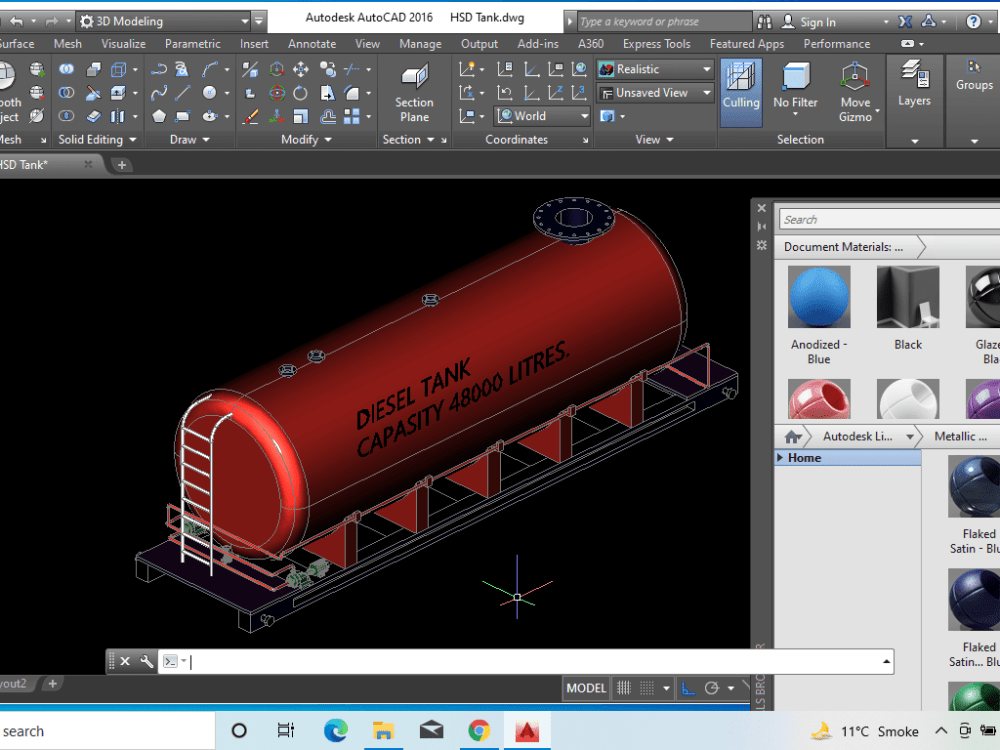
Task: Open Autodesk Library breadcrumb
Action: 857,436
